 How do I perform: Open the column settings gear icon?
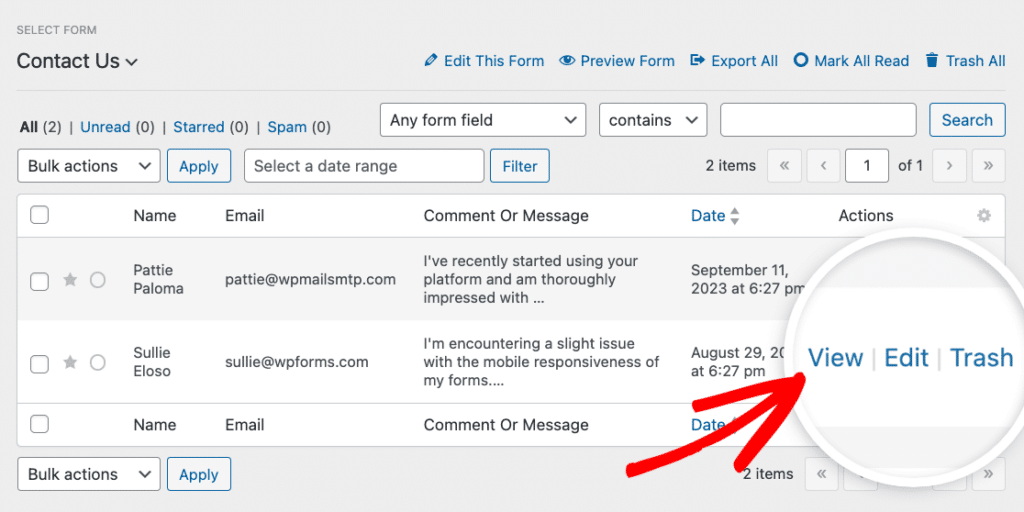point(984,216)
